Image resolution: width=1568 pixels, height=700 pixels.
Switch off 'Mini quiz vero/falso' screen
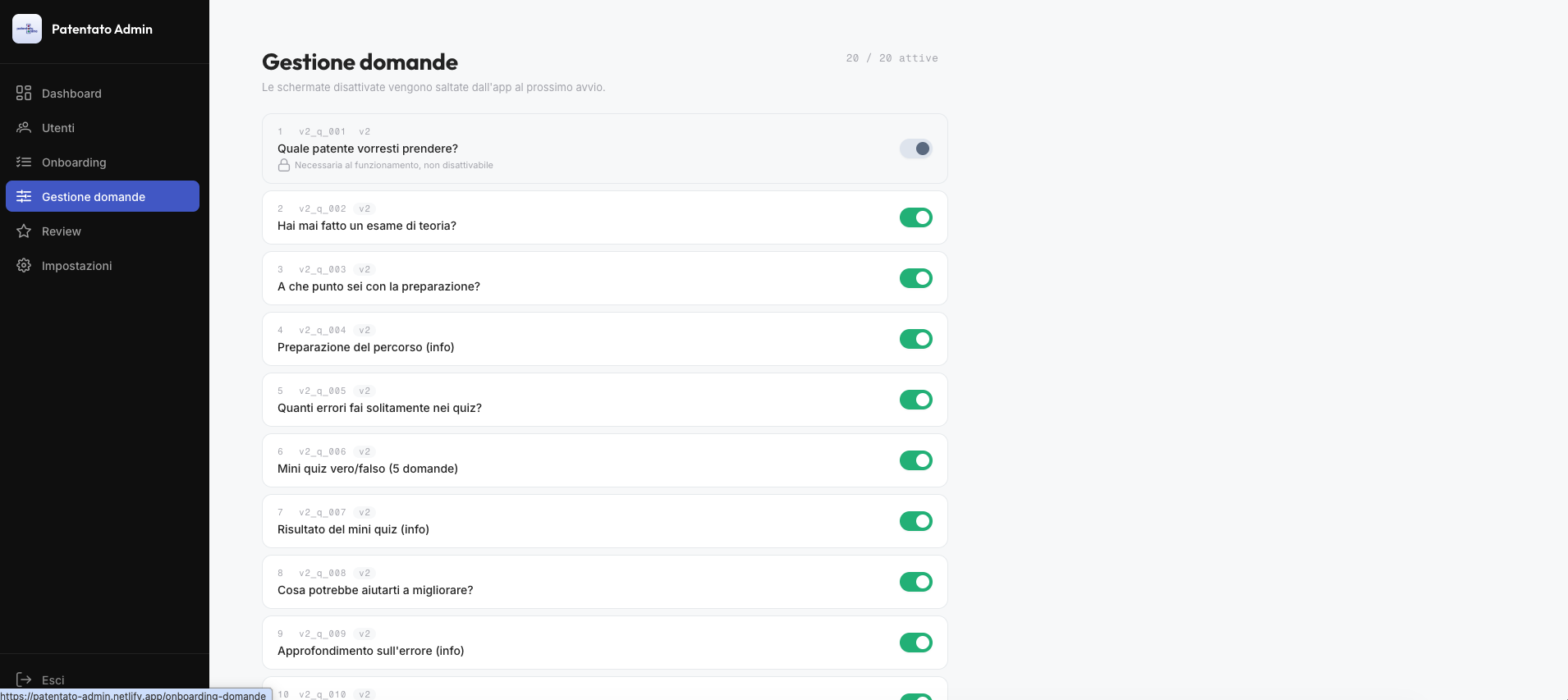tap(916, 460)
